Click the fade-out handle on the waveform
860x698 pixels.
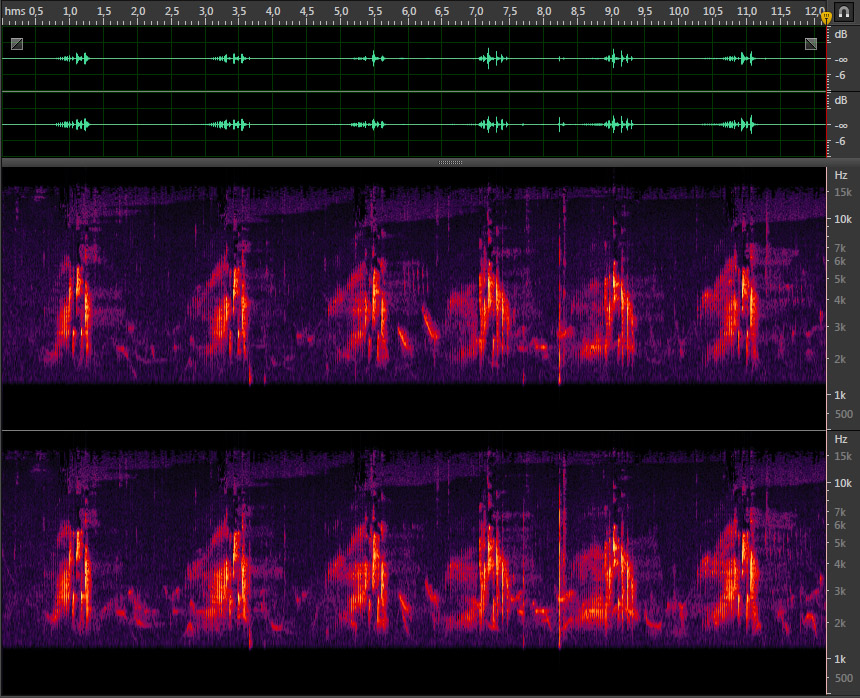coord(811,44)
